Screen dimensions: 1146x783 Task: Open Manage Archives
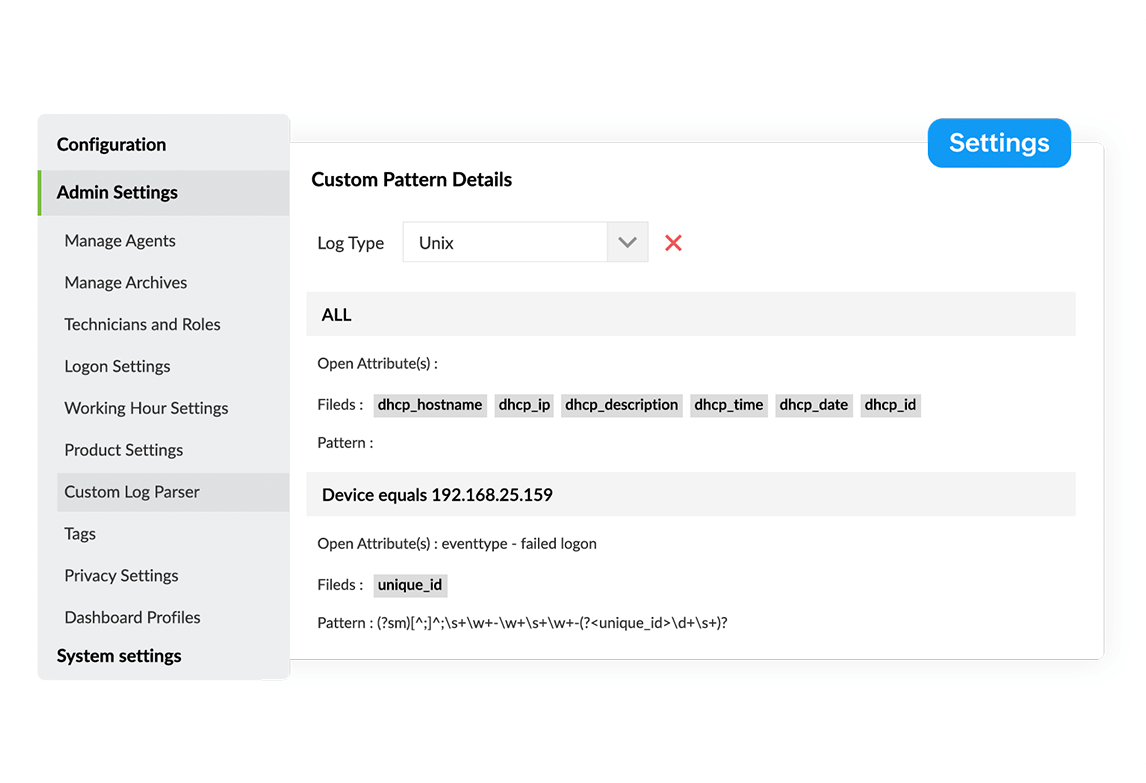pos(126,282)
